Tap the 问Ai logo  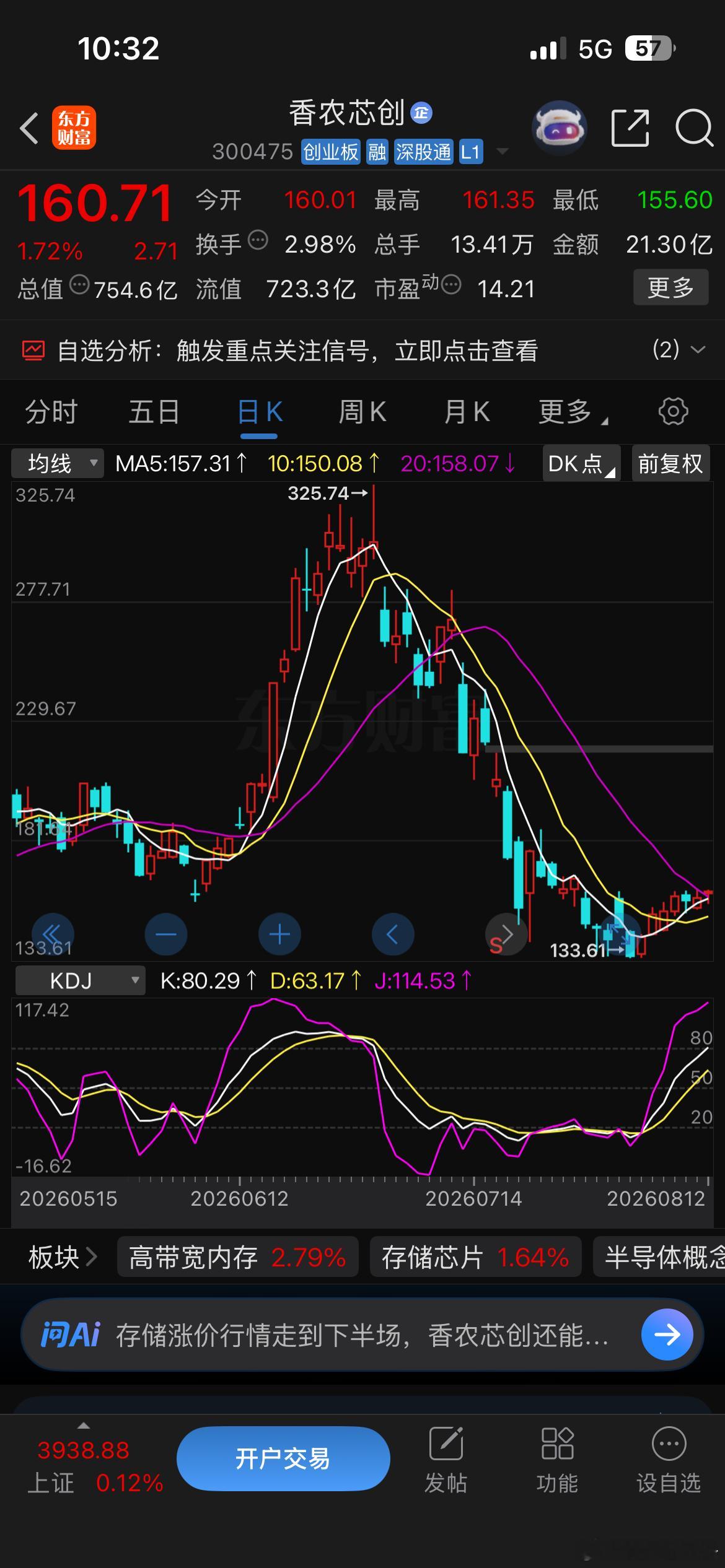pyautogui.click(x=70, y=1335)
